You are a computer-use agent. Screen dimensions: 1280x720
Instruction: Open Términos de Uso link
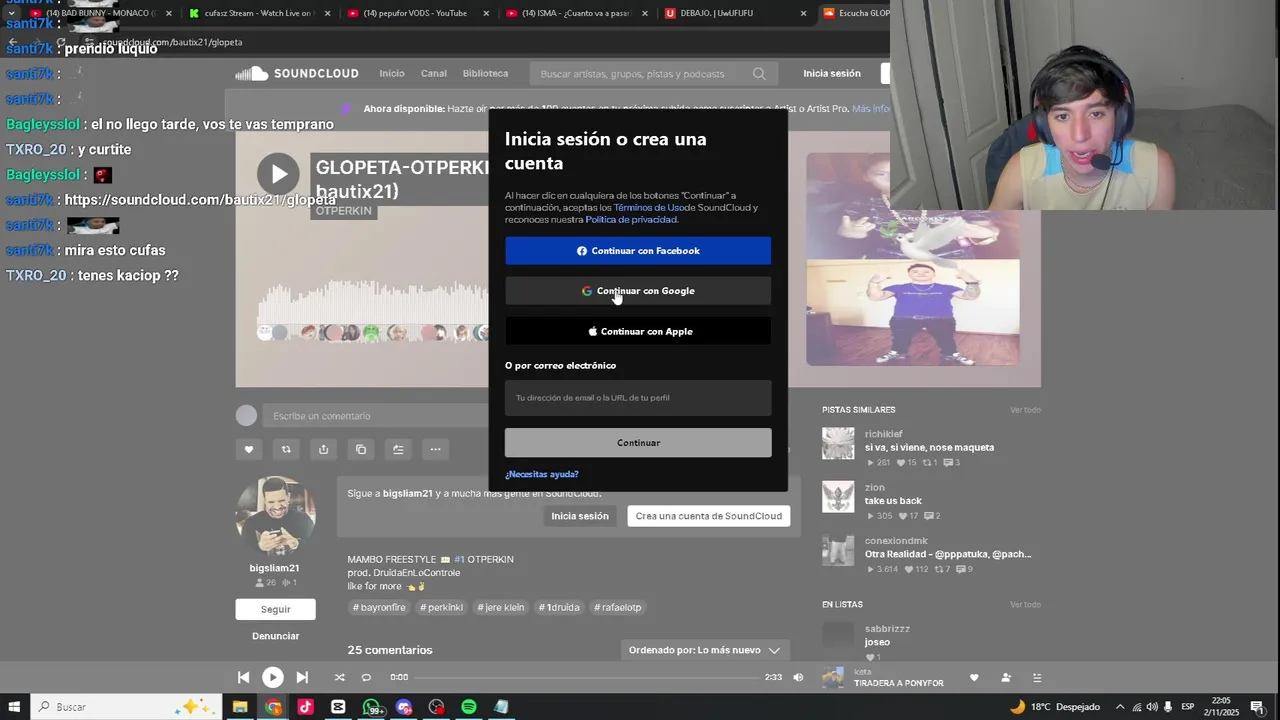click(x=649, y=208)
